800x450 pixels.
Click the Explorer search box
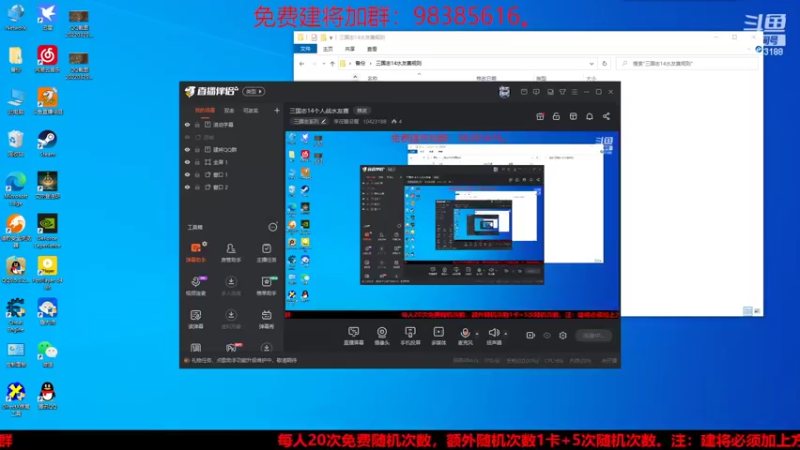pos(687,64)
